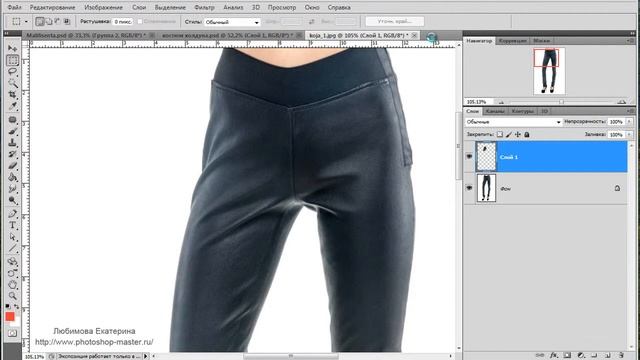This screenshot has height=360, width=640.
Task: Click the red foreground color swatch
Action: (10, 316)
